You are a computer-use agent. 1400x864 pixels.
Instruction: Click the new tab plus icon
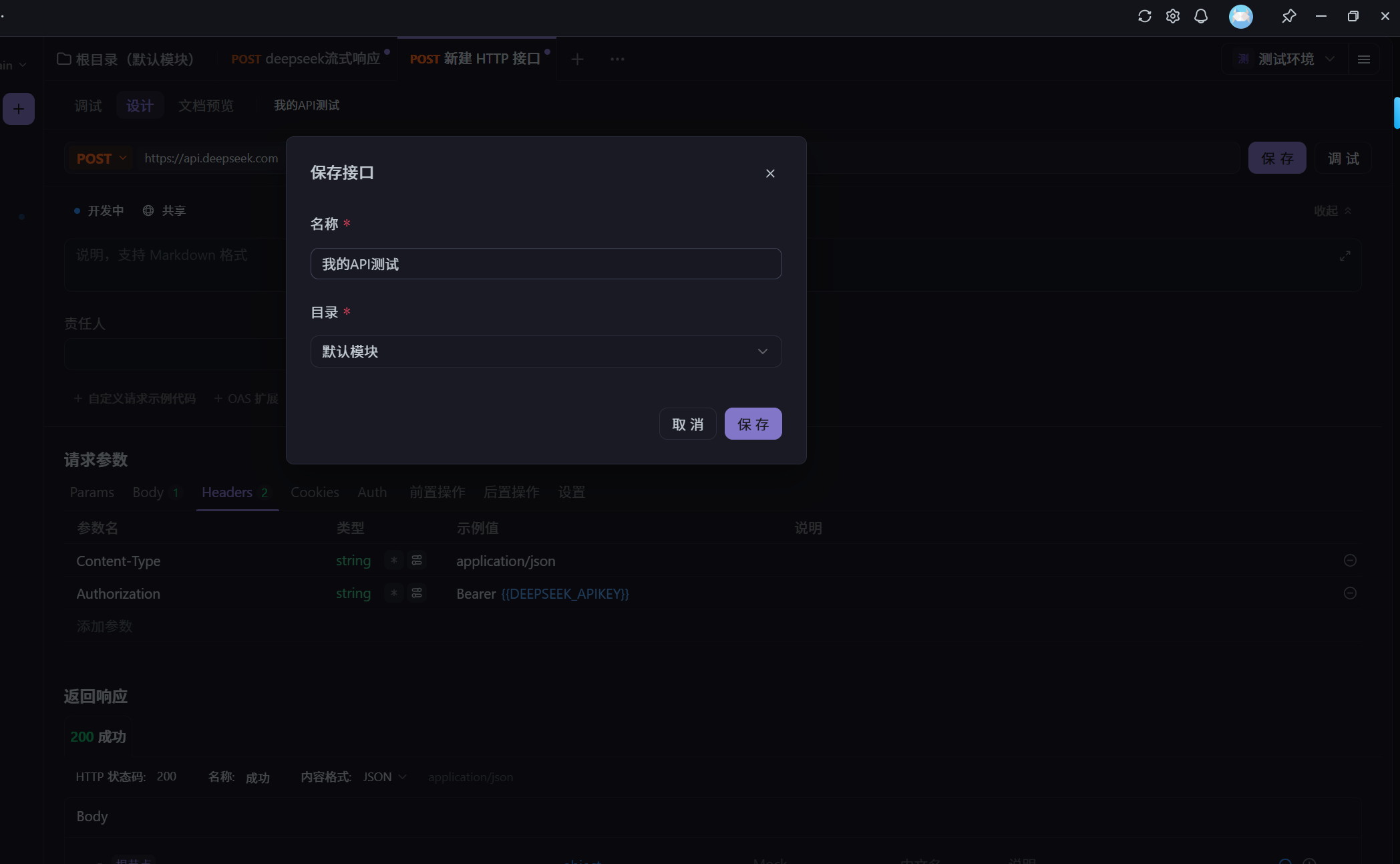click(577, 59)
